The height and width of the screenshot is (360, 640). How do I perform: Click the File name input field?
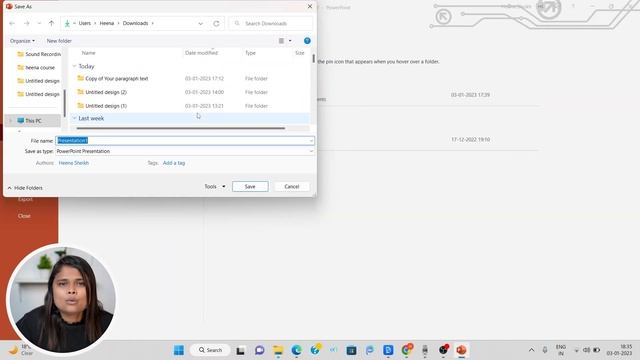(x=185, y=140)
